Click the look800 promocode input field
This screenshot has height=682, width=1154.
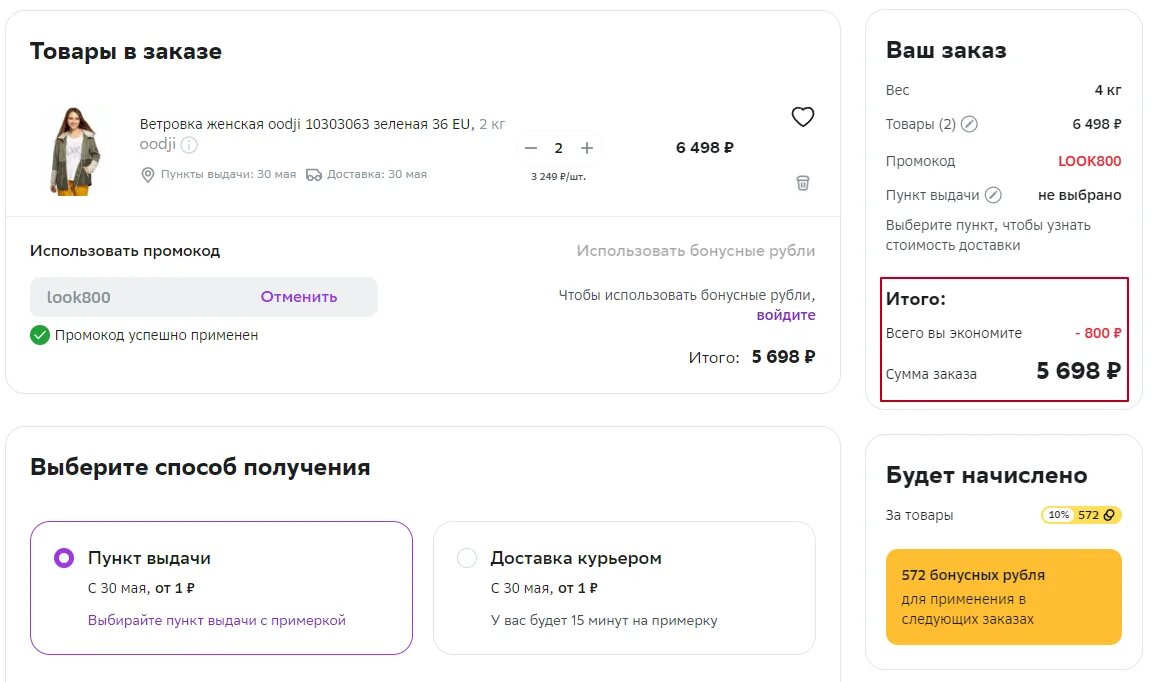[120, 296]
